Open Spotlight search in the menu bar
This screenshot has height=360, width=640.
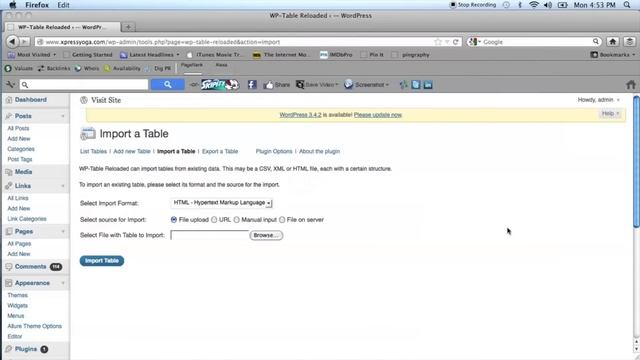pos(627,5)
